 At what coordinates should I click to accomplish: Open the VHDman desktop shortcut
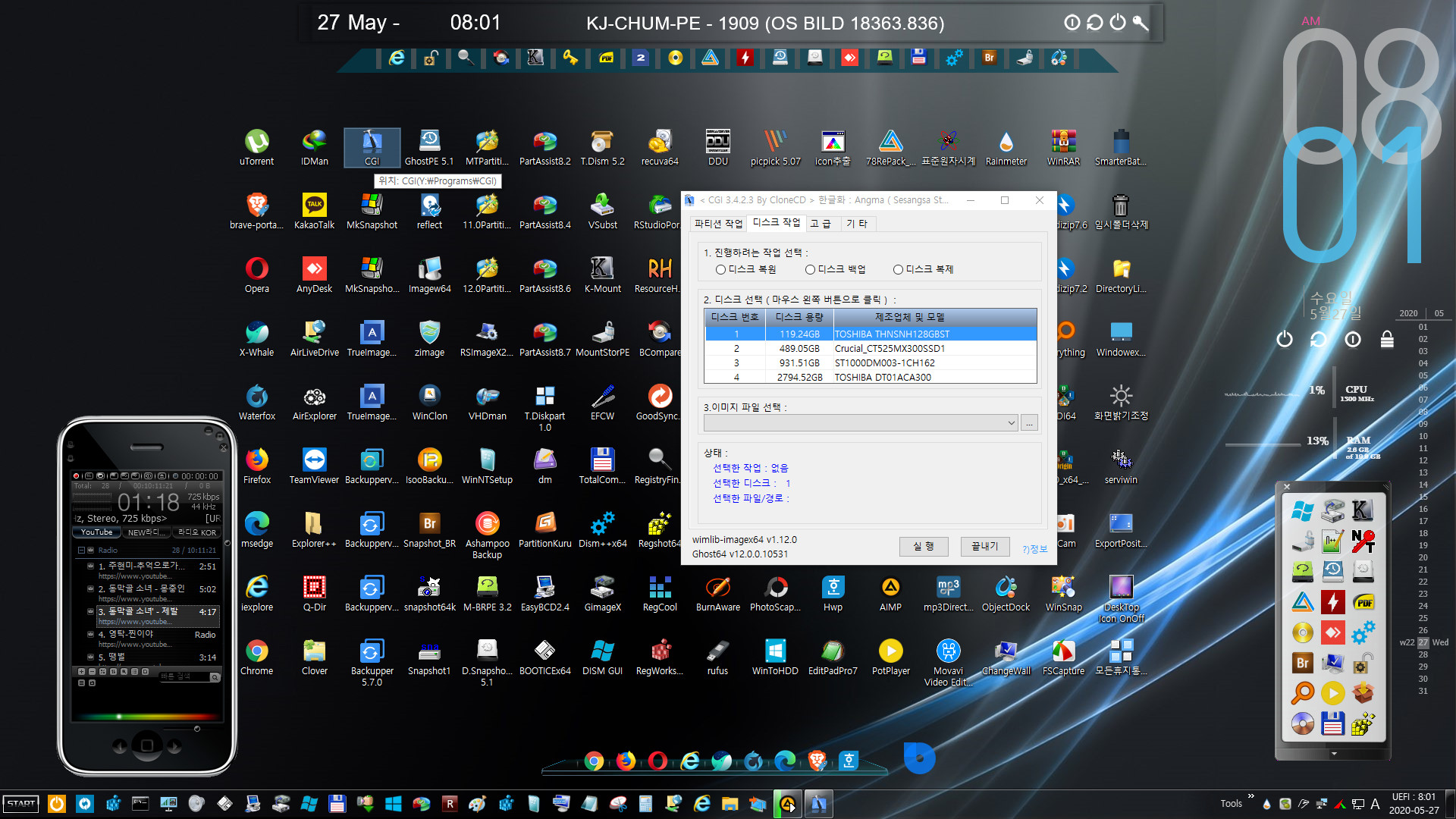(487, 402)
